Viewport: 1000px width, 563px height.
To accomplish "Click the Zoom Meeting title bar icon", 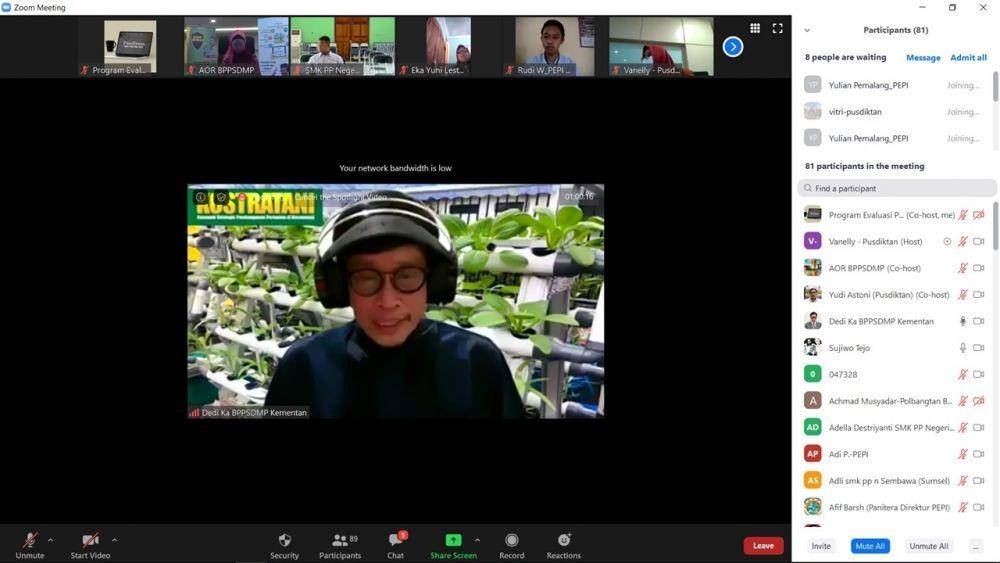I will pyautogui.click(x=6, y=8).
